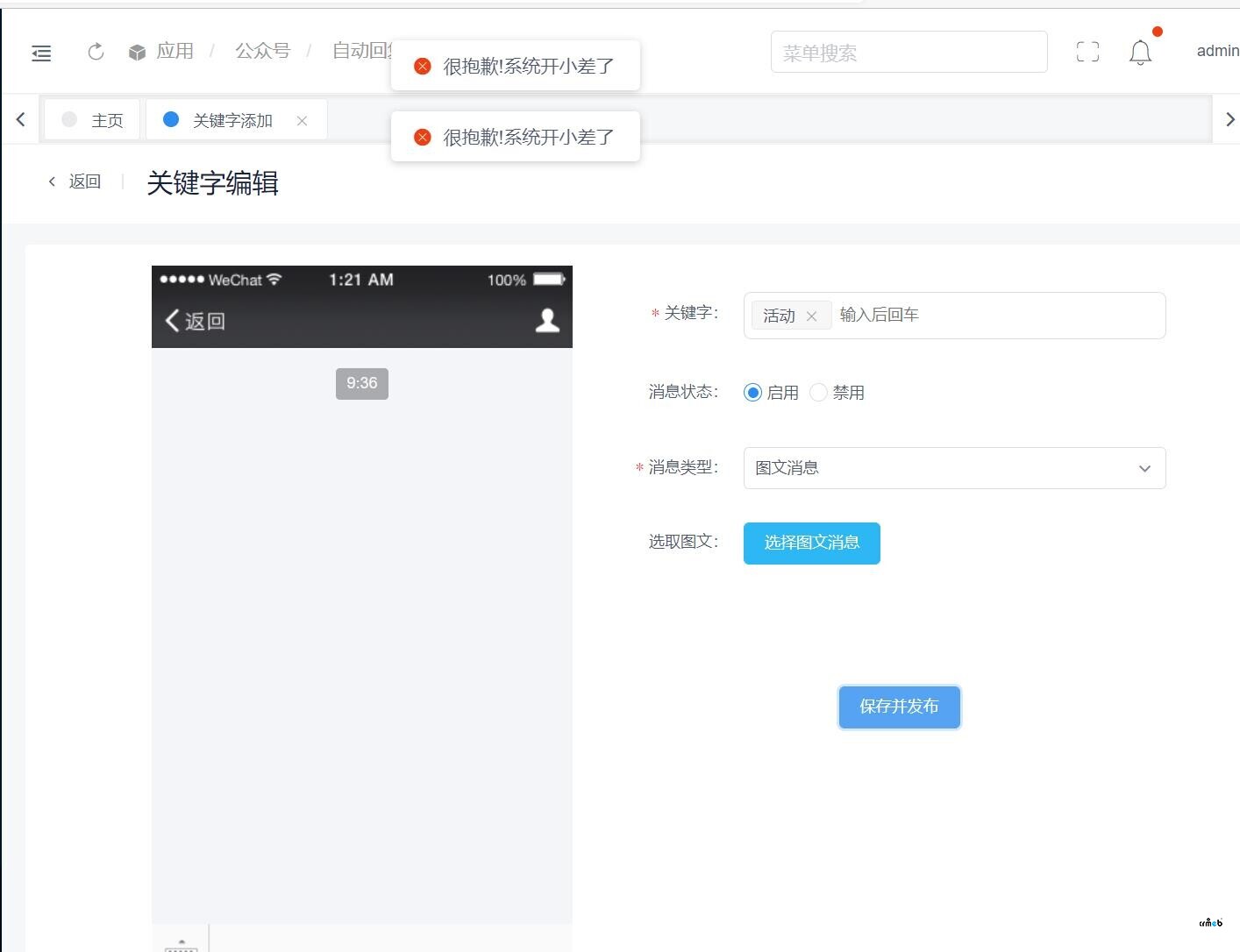Screen dimensions: 1240x952
Task: Toggle fullscreen mode icon
Action: pos(1087,52)
